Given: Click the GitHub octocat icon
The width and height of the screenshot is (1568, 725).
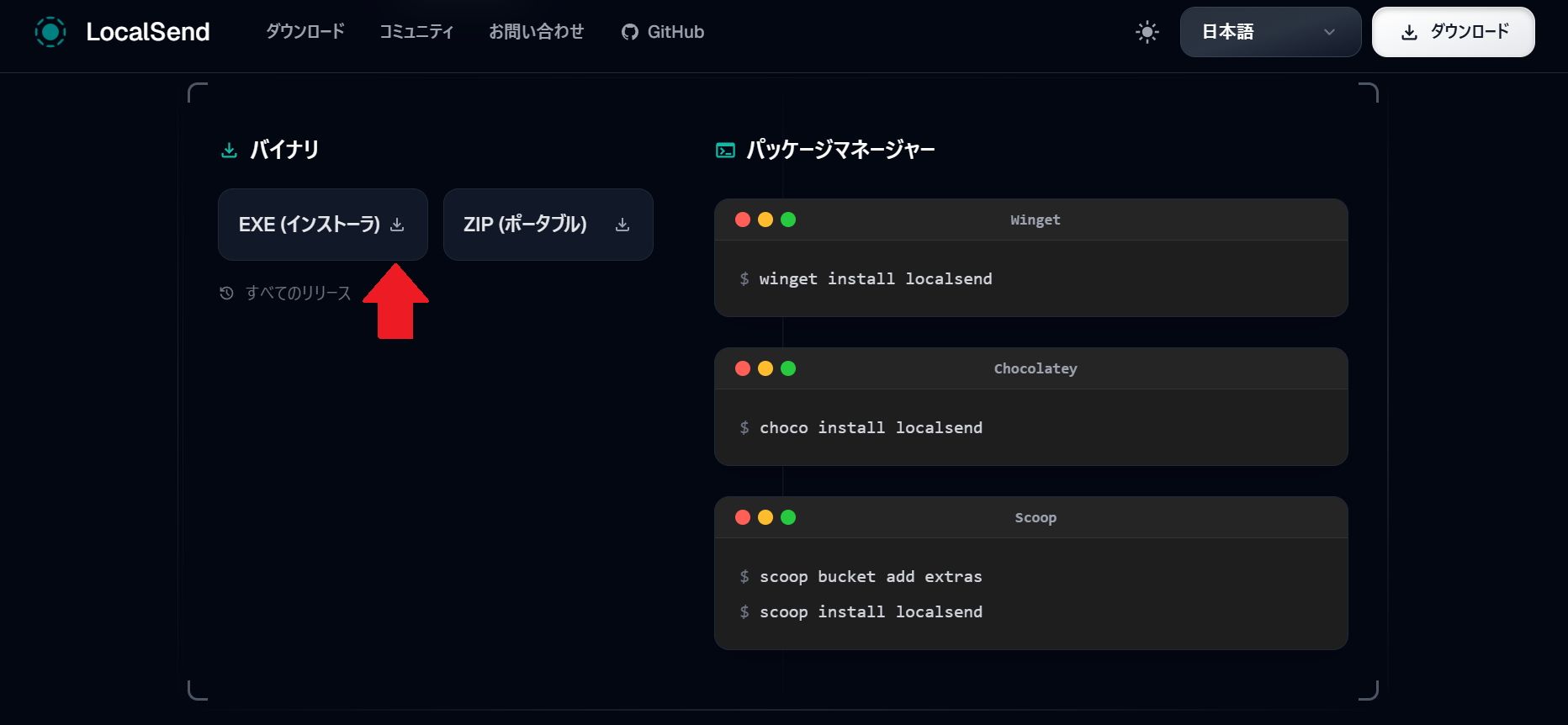Looking at the screenshot, I should click(x=630, y=32).
